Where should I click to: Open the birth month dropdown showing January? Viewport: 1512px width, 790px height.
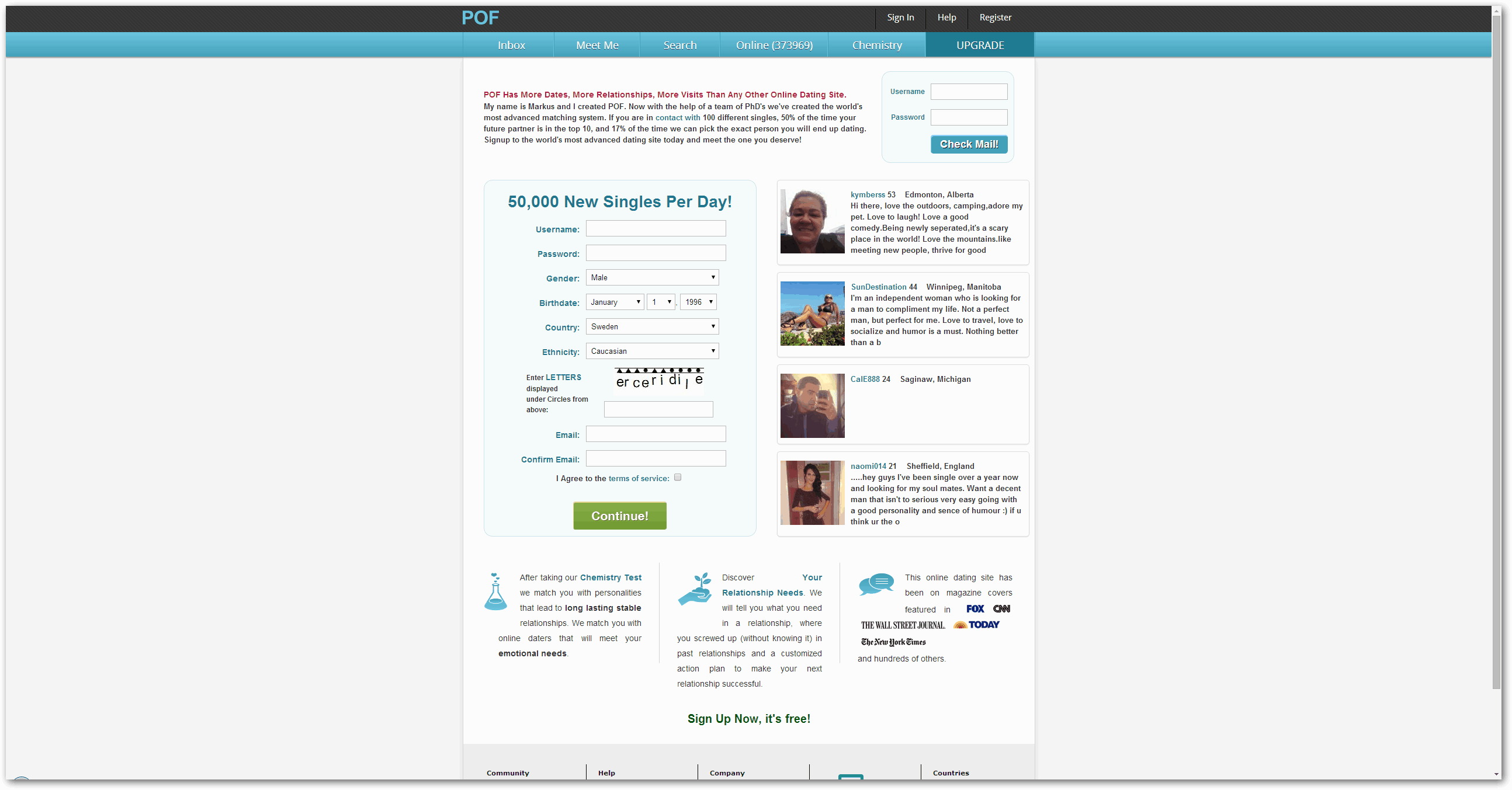pos(615,302)
